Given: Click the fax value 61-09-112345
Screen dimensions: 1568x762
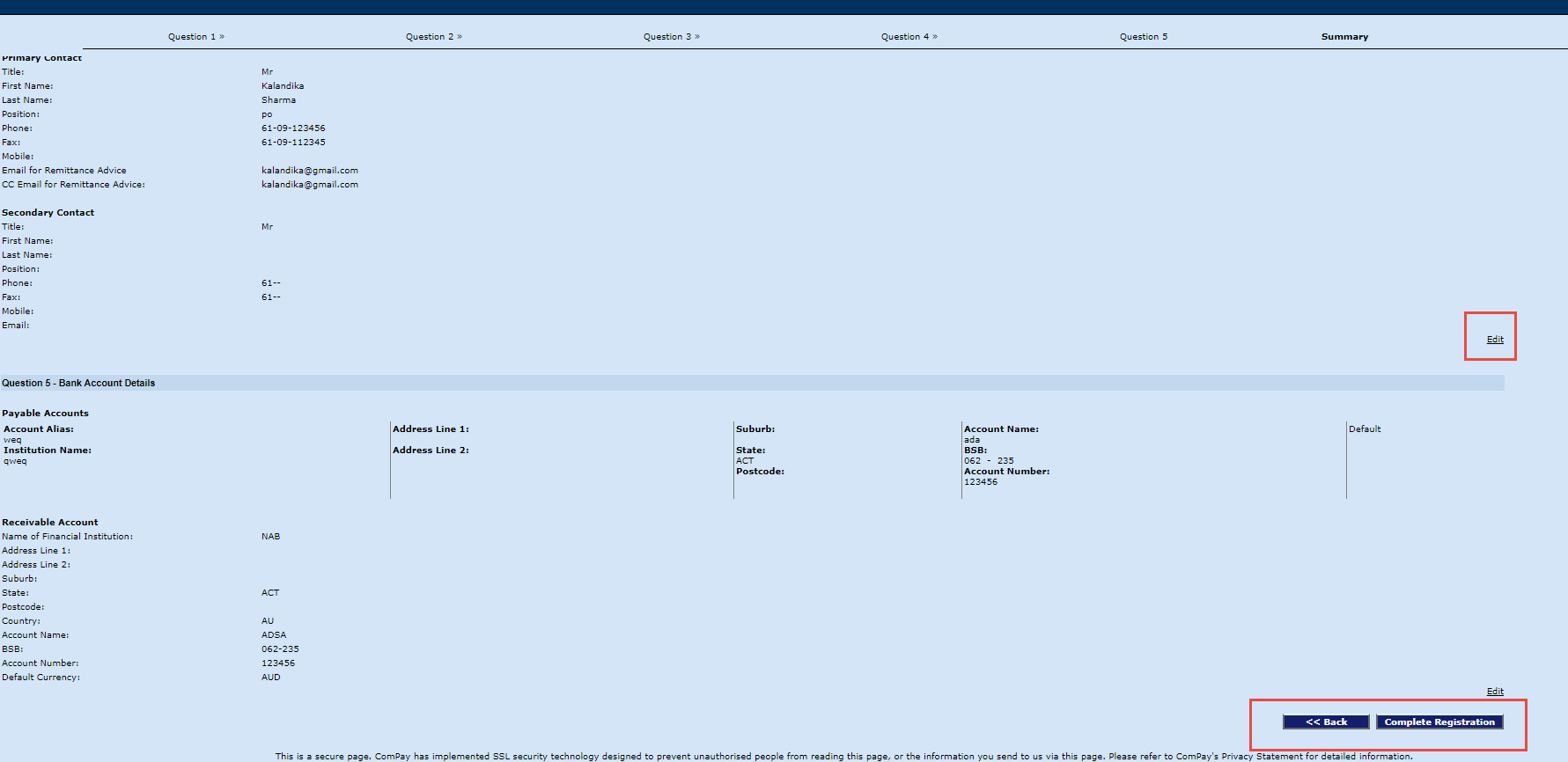Looking at the screenshot, I should click(x=293, y=143).
